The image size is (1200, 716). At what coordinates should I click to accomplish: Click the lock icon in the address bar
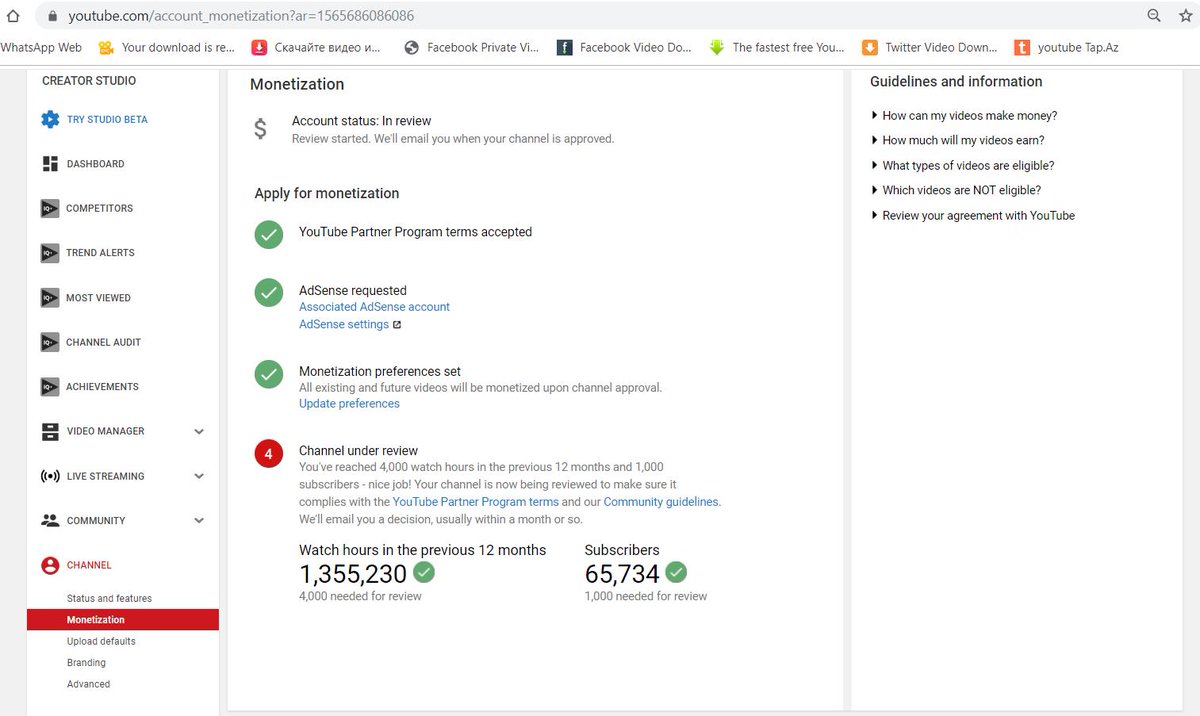pos(51,16)
